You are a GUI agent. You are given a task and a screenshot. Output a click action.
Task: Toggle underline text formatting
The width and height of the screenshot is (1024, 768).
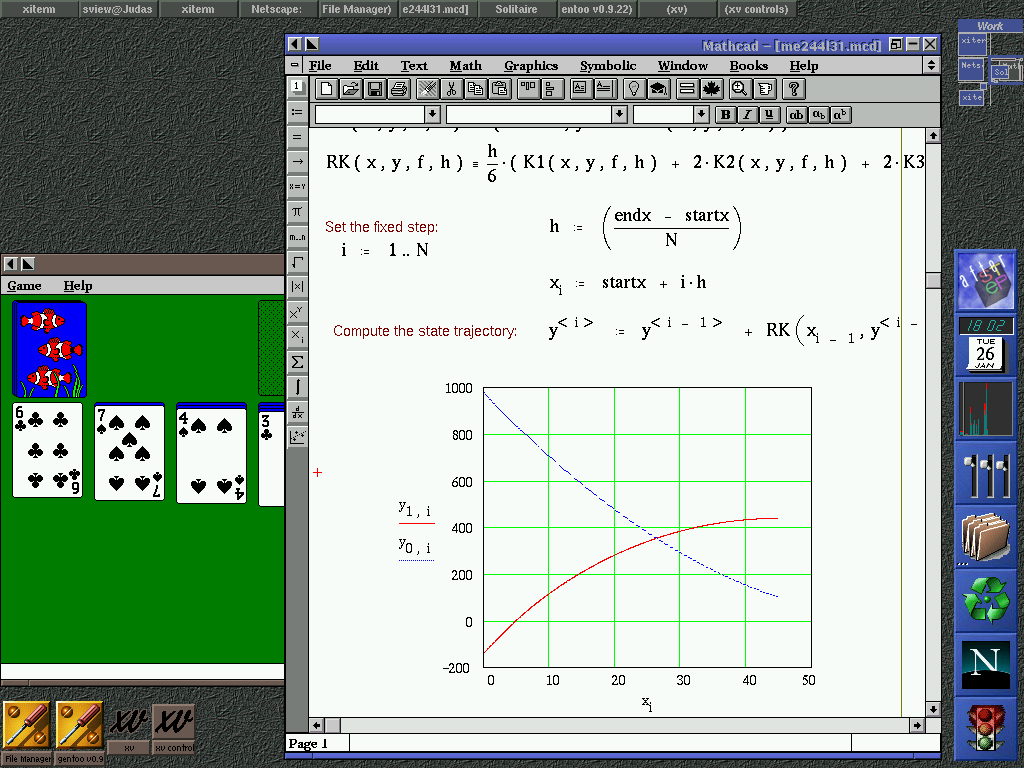tap(770, 115)
